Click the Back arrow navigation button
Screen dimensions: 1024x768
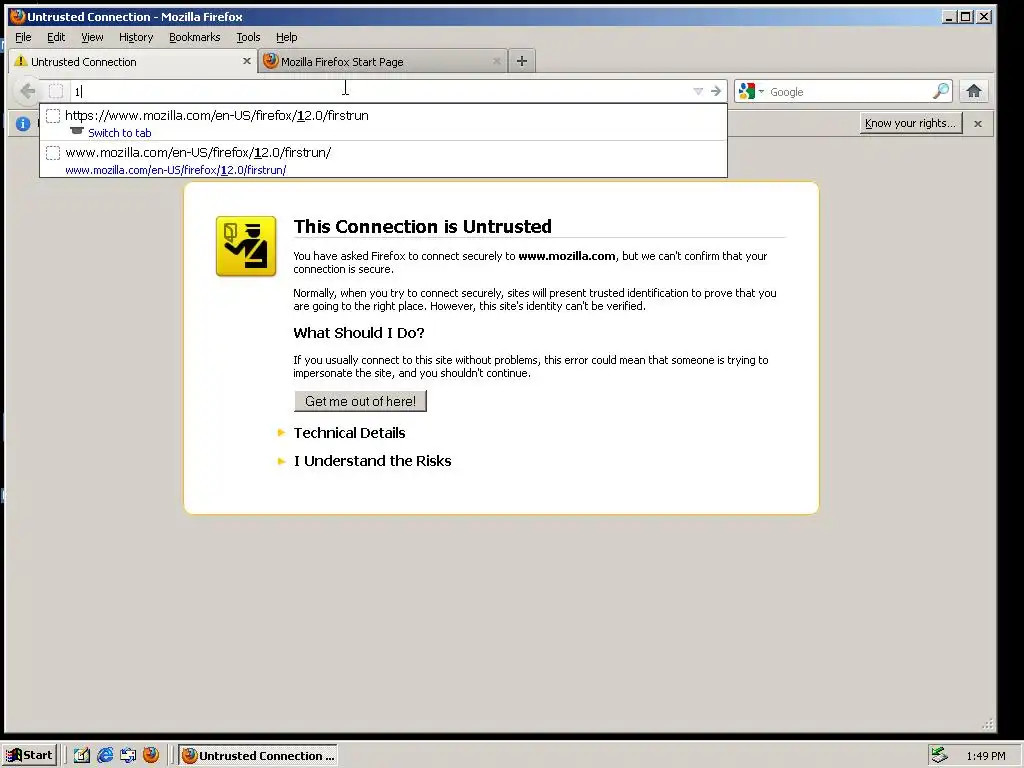[27, 91]
